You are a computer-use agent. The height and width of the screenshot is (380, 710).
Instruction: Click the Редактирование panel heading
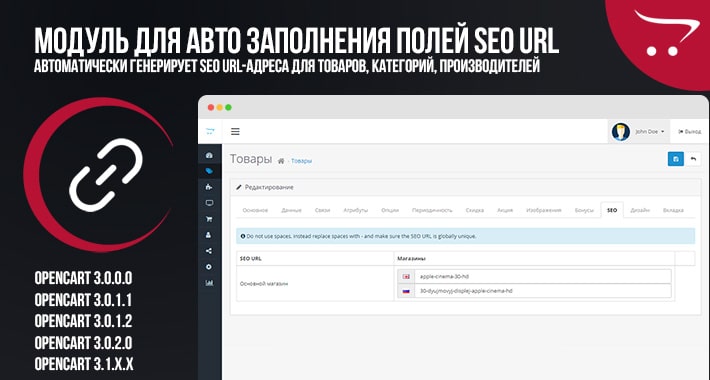[x=269, y=187]
